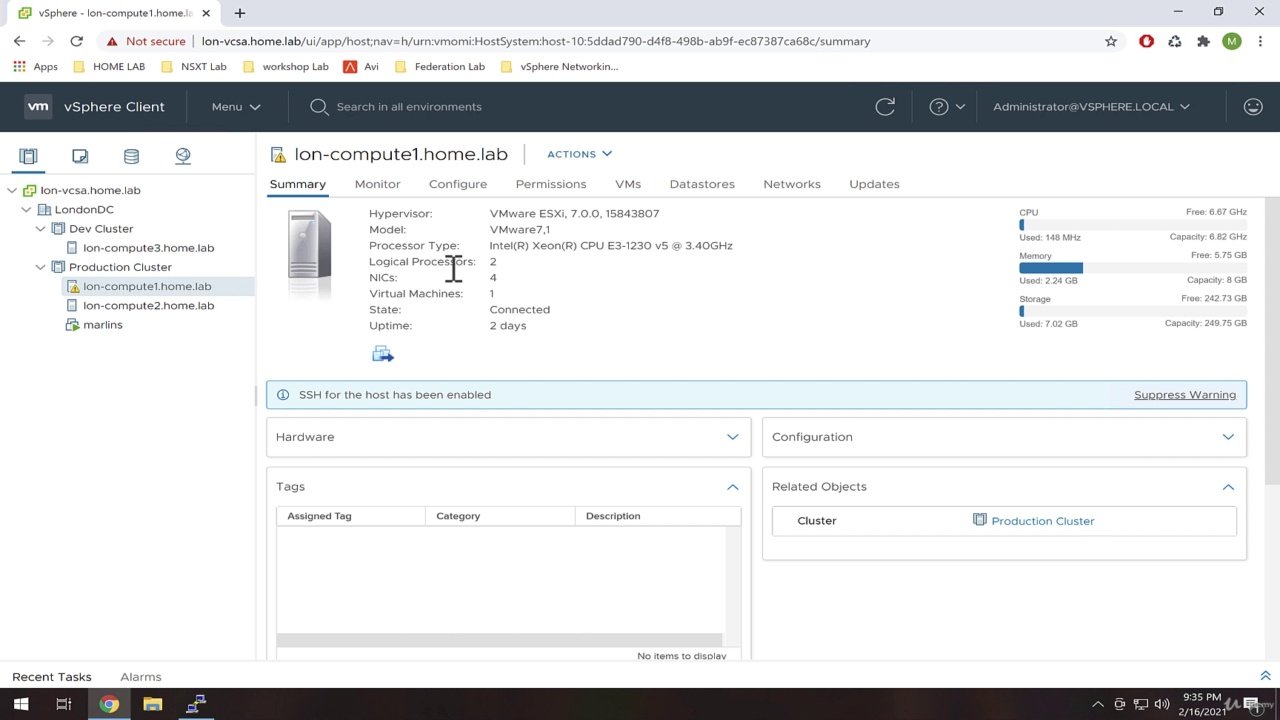This screenshot has width=1280, height=720.
Task: Click Chrome in the Windows taskbar
Action: [108, 704]
